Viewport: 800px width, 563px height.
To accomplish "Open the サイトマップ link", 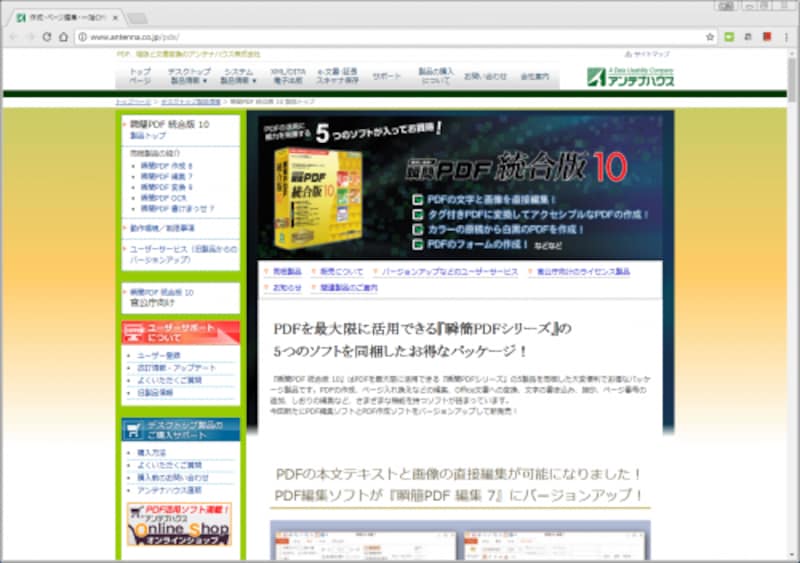I will coord(648,54).
